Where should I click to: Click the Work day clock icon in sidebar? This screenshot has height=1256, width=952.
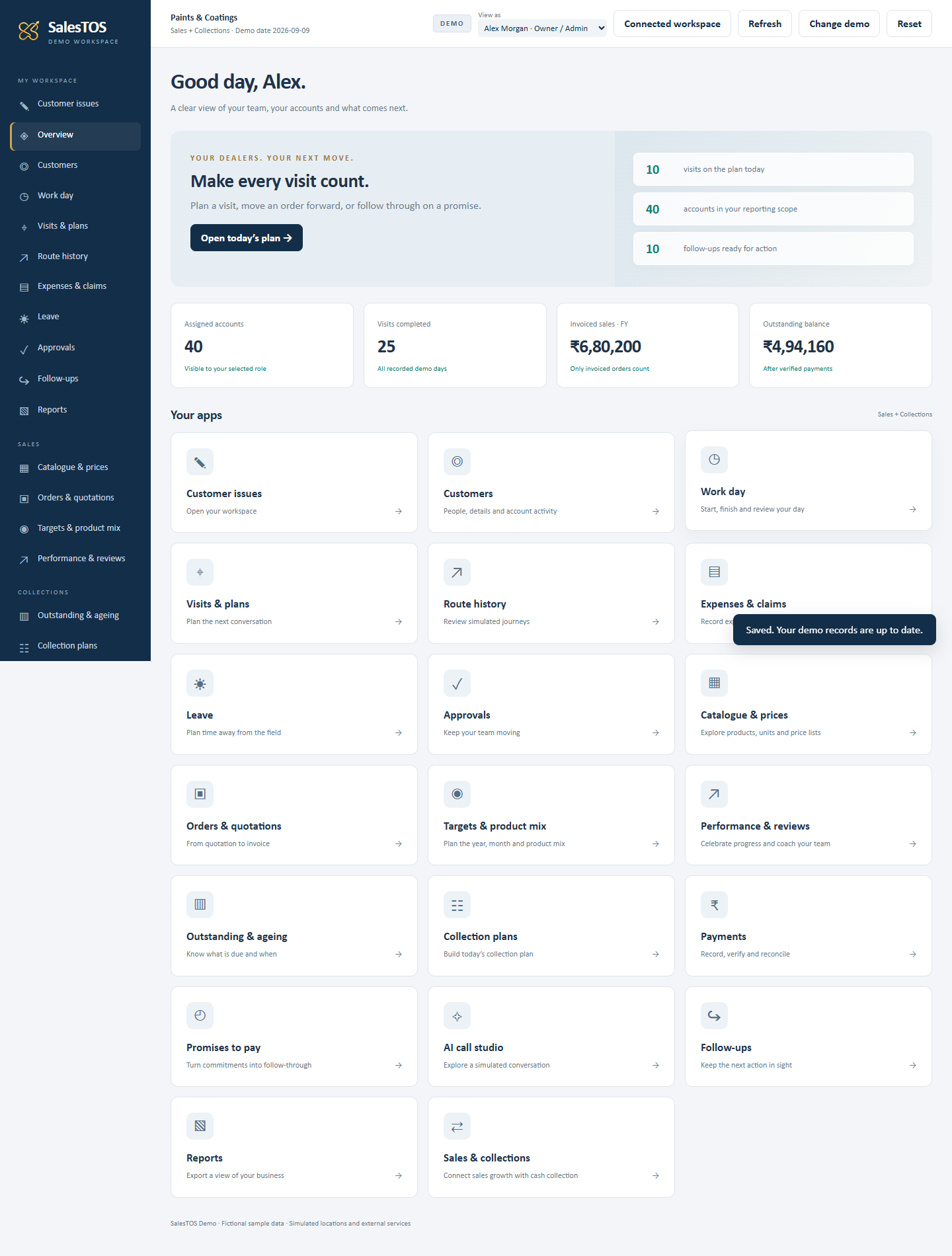[24, 196]
